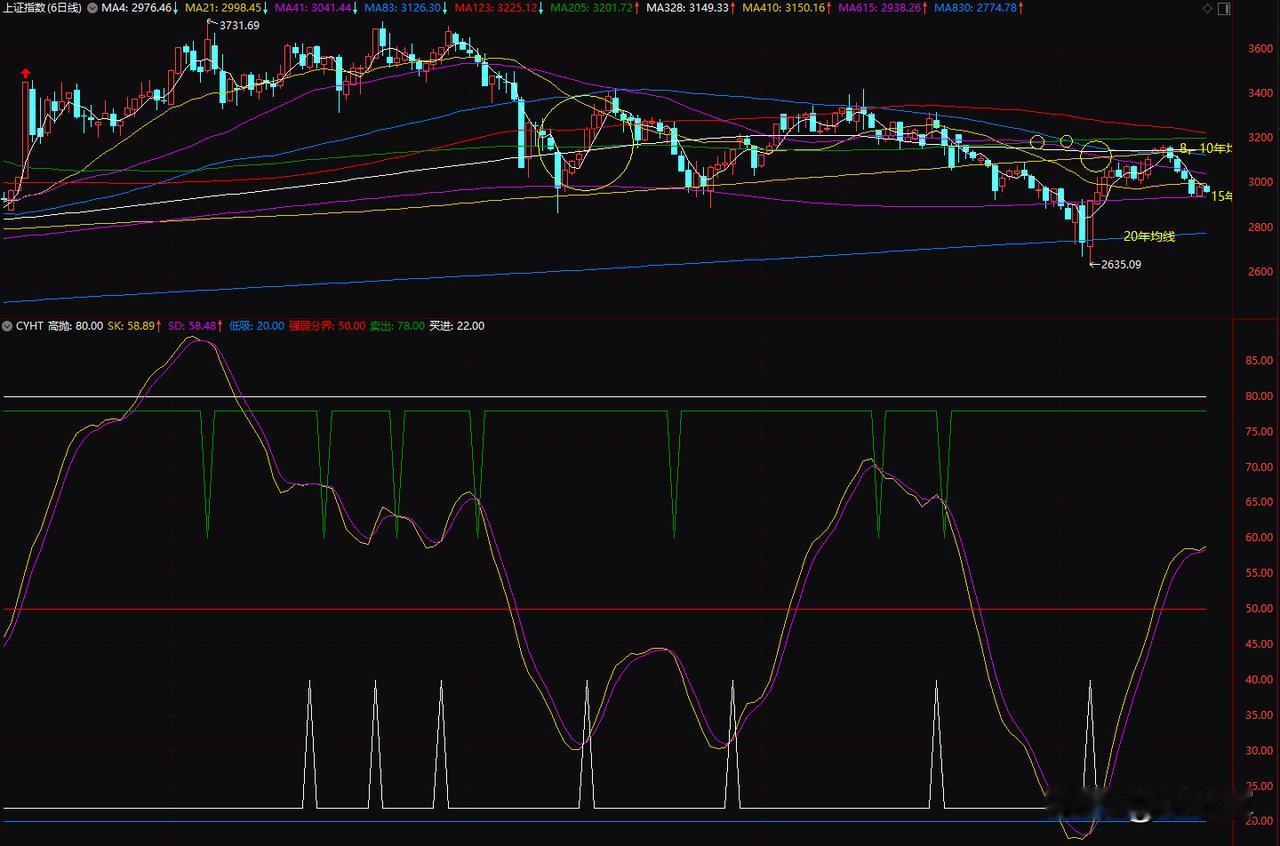This screenshot has height=846, width=1280.
Task: Click the 20.00 indicator axis label
Action: point(1259,822)
